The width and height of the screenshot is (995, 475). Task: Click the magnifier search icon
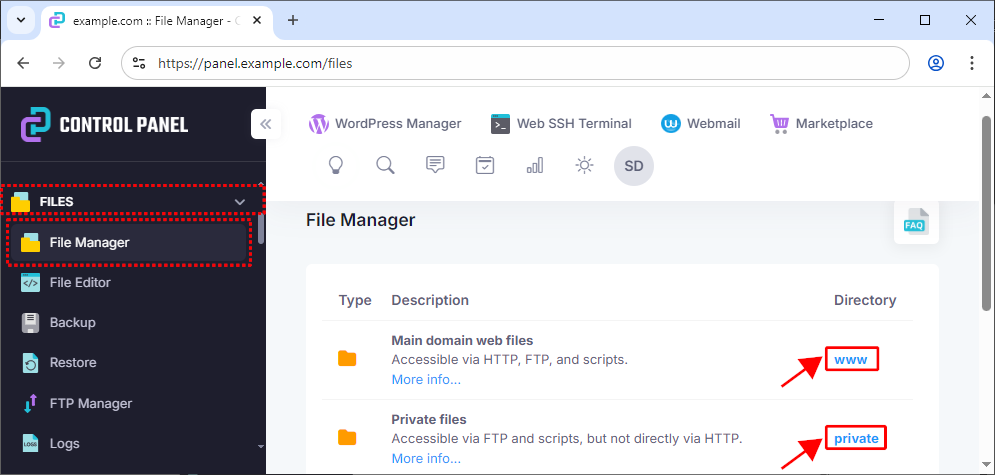point(385,166)
